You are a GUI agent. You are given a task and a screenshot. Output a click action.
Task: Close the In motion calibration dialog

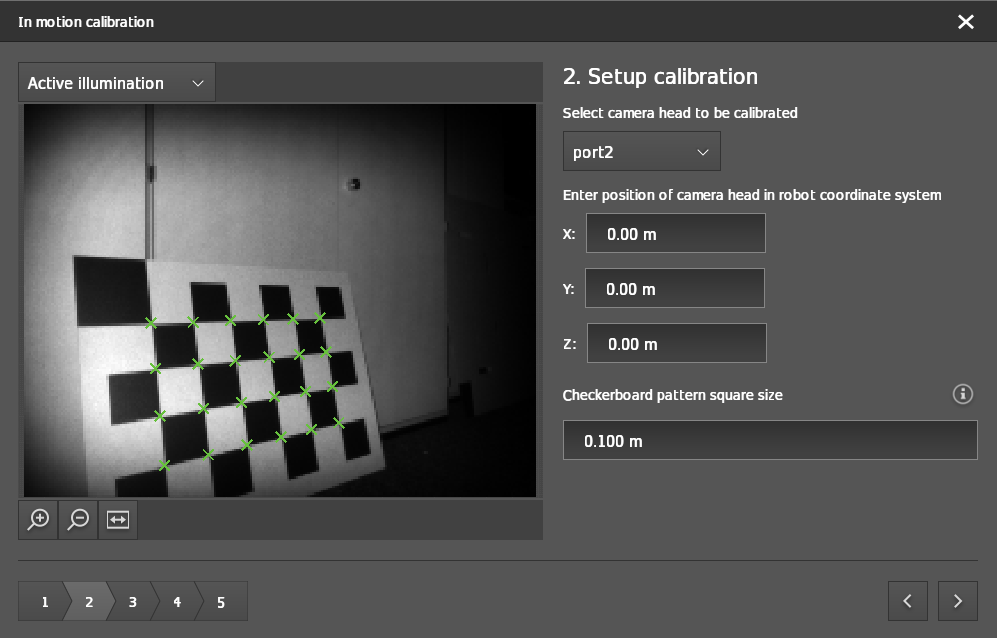coord(965,22)
